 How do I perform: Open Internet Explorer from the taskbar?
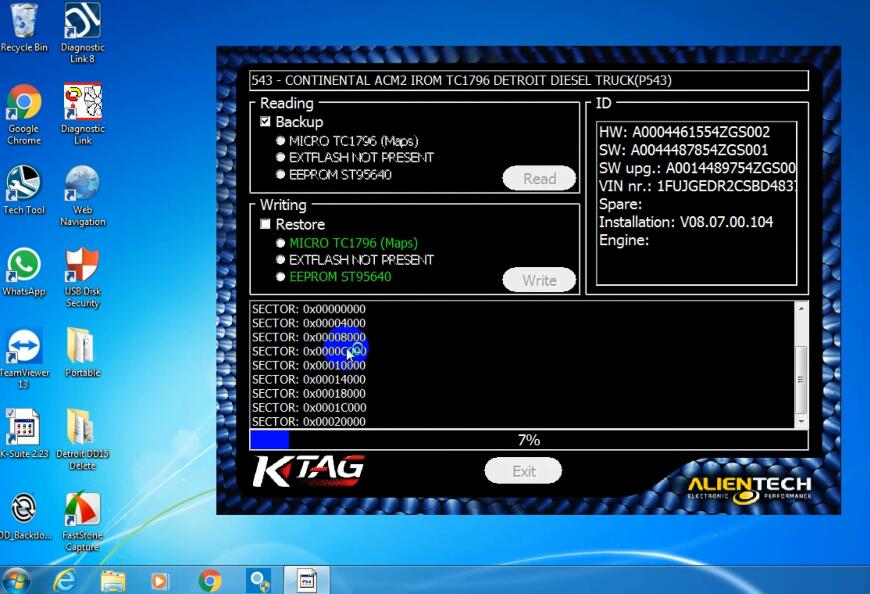click(65, 581)
